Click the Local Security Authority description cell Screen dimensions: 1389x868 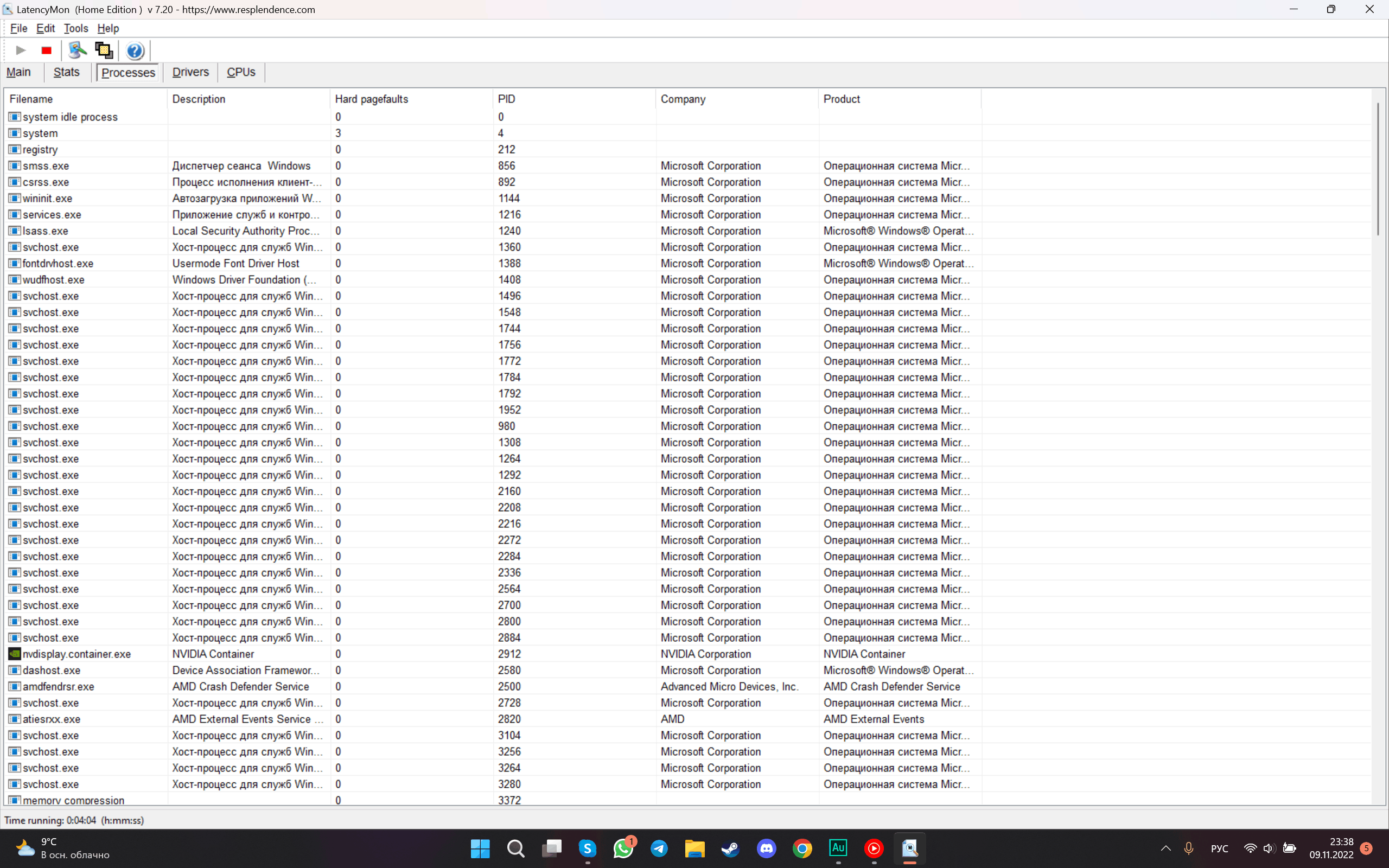(246, 231)
